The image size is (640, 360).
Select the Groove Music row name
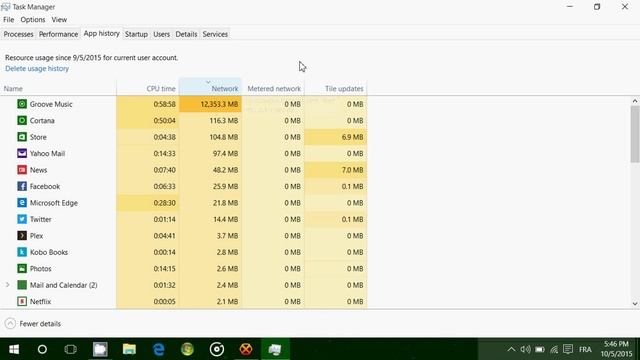coord(51,104)
